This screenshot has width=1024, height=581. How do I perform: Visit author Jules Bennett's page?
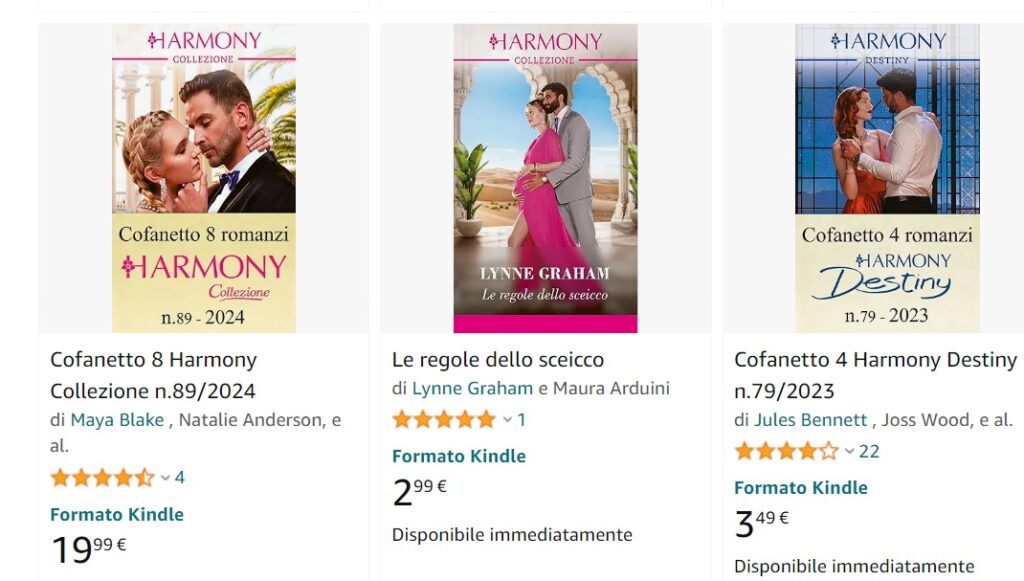coord(810,420)
